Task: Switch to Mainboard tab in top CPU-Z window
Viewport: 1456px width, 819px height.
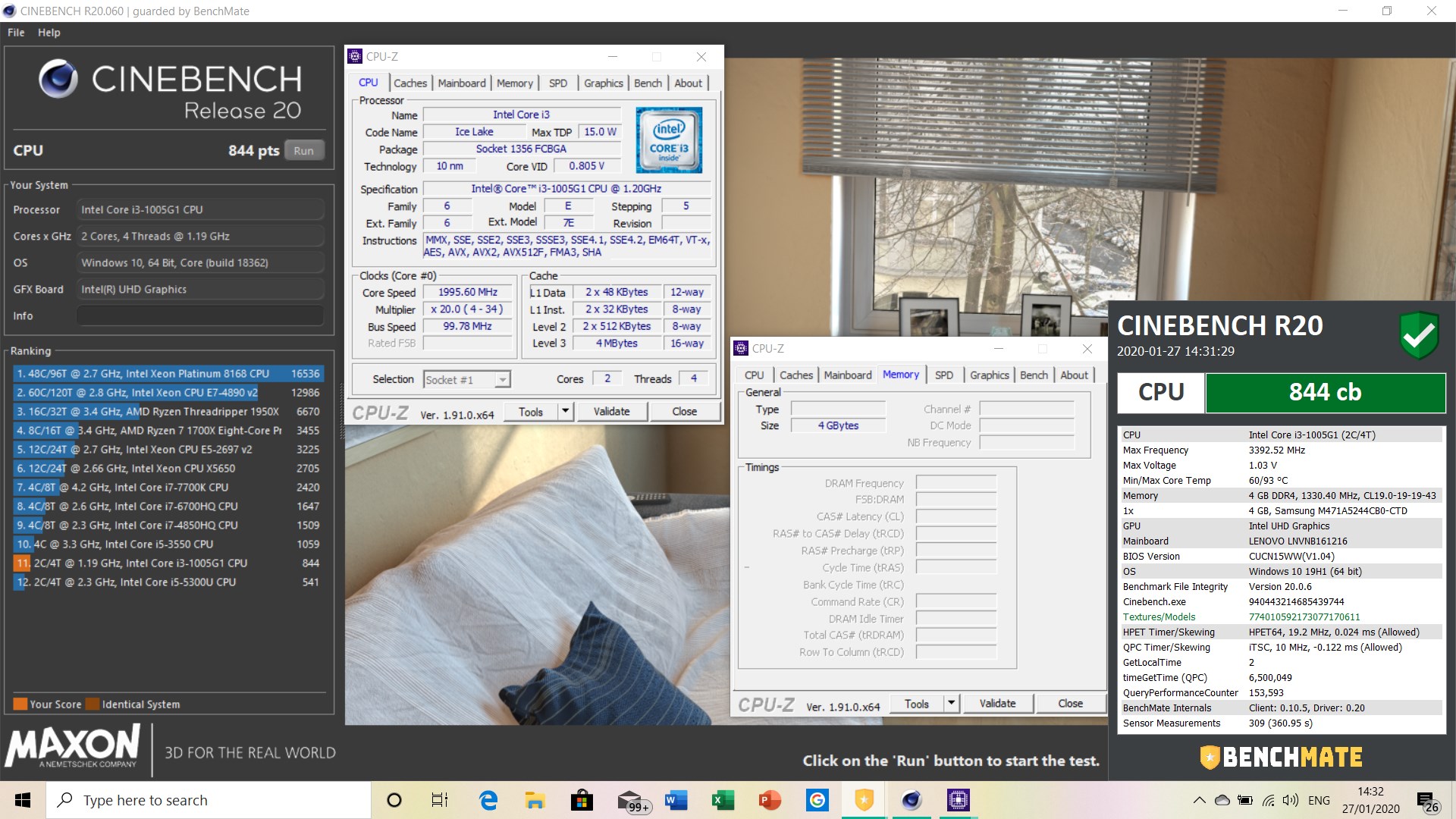Action: pos(462,83)
